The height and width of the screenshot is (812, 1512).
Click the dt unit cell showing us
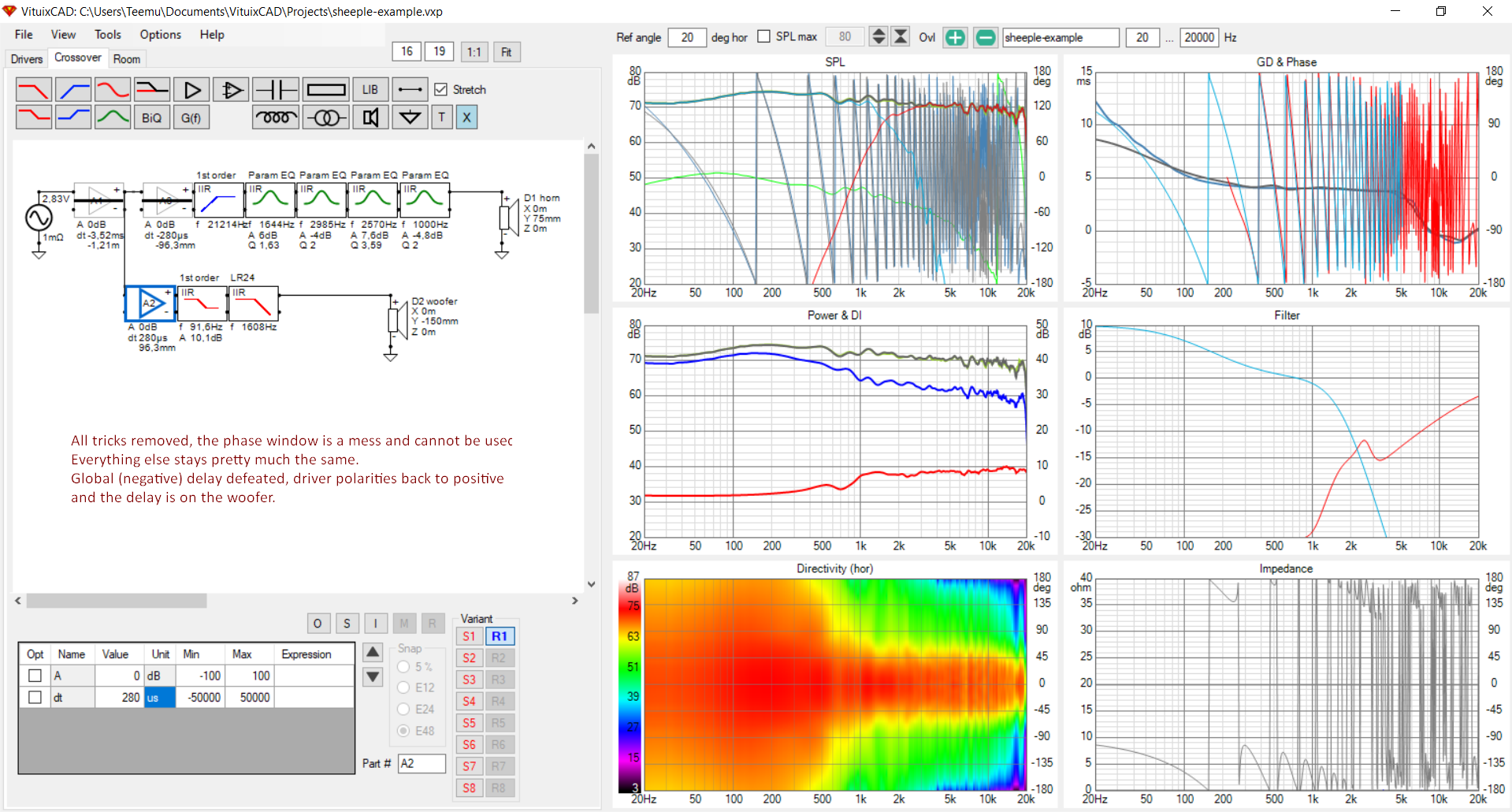(160, 698)
